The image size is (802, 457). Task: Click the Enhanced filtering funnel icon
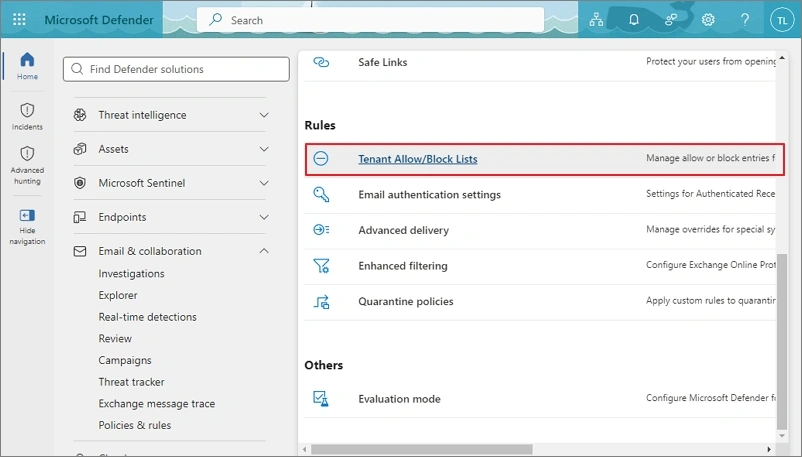(321, 266)
